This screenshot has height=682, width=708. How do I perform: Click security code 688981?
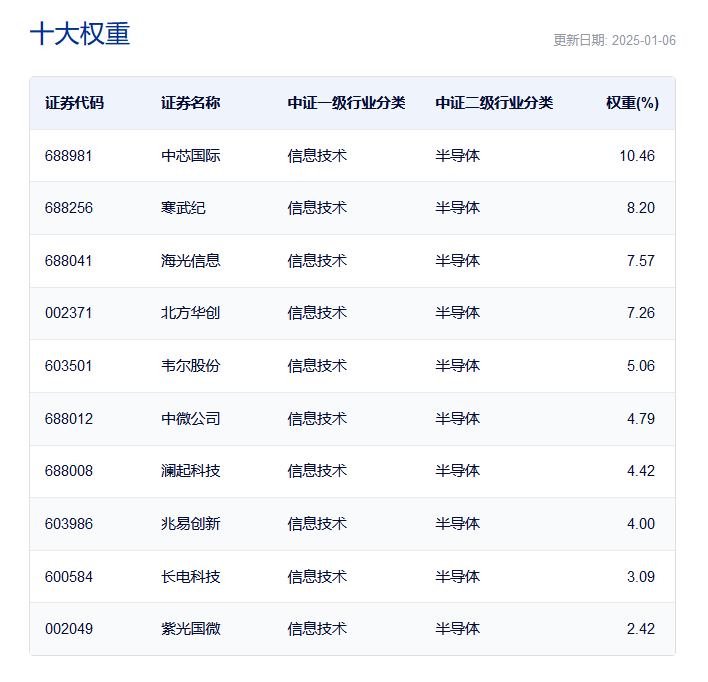pos(69,156)
